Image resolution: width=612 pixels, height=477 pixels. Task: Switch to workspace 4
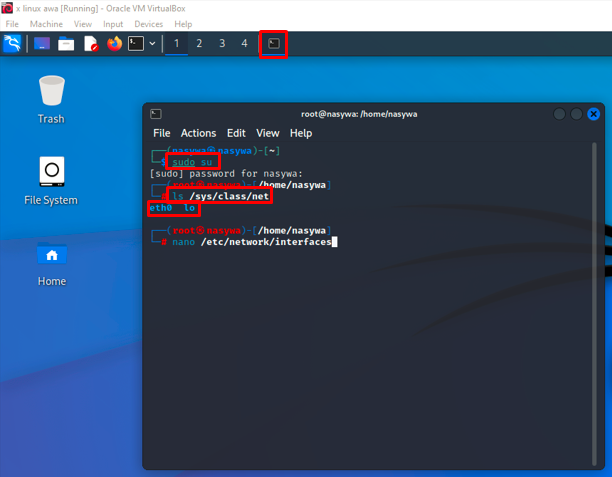click(244, 43)
